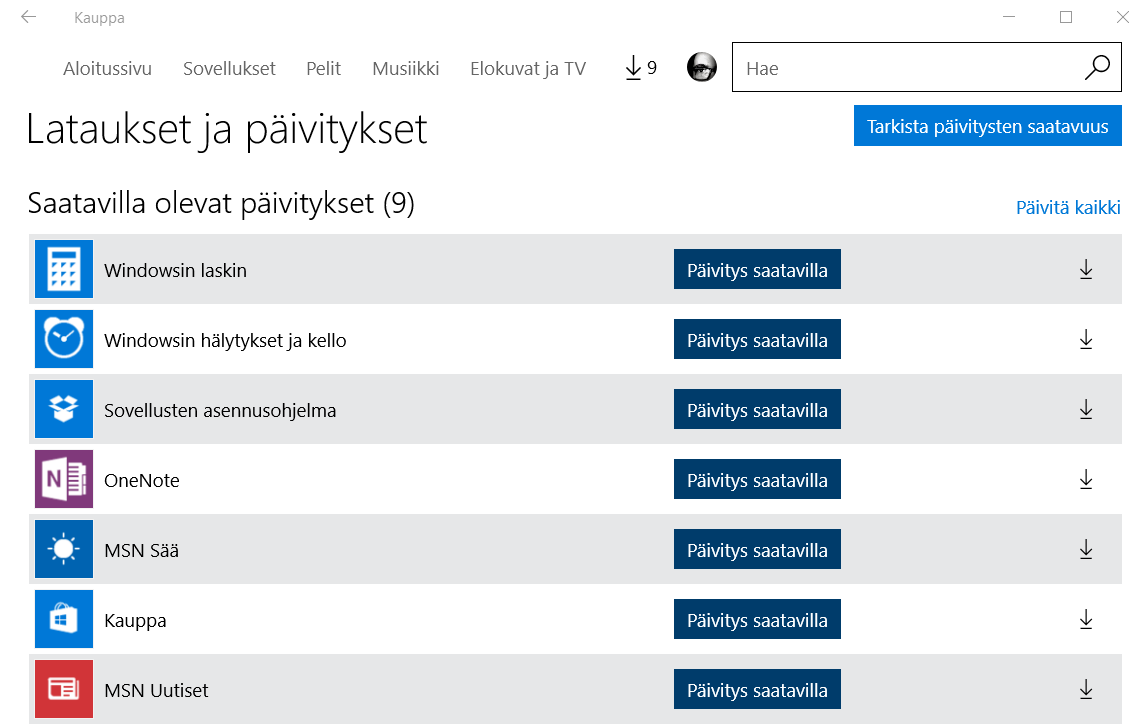Download update for Windowsin laskin via arrow
Image resolution: width=1135 pixels, height=727 pixels.
point(1086,270)
